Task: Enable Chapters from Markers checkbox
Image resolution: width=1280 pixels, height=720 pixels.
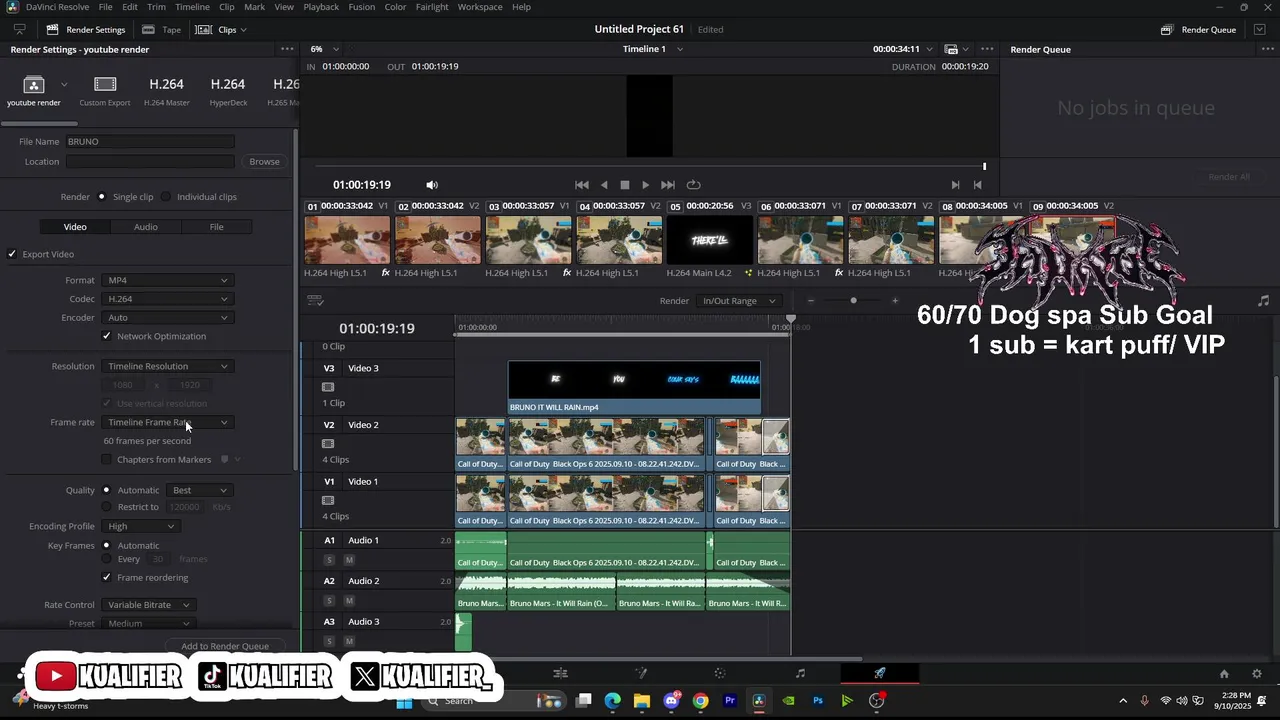Action: coord(107,459)
